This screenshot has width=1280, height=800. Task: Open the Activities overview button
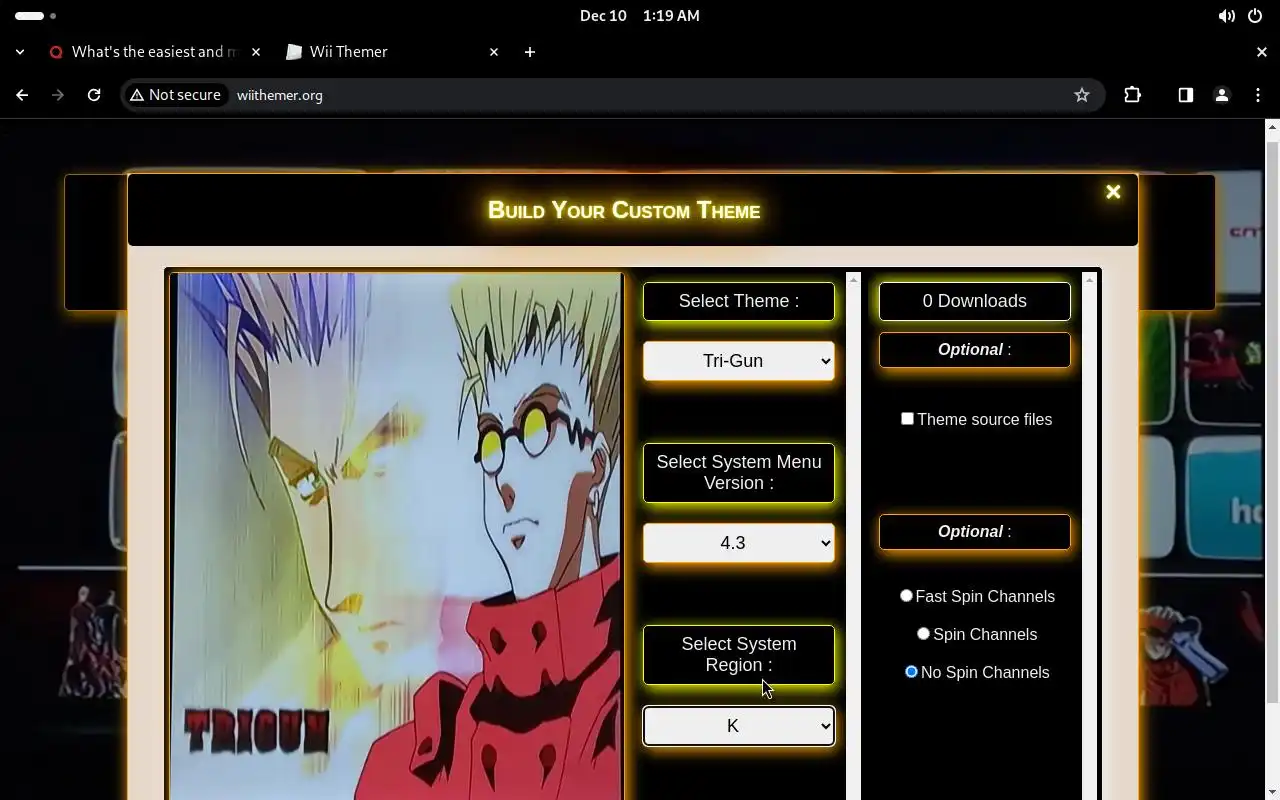(36, 16)
